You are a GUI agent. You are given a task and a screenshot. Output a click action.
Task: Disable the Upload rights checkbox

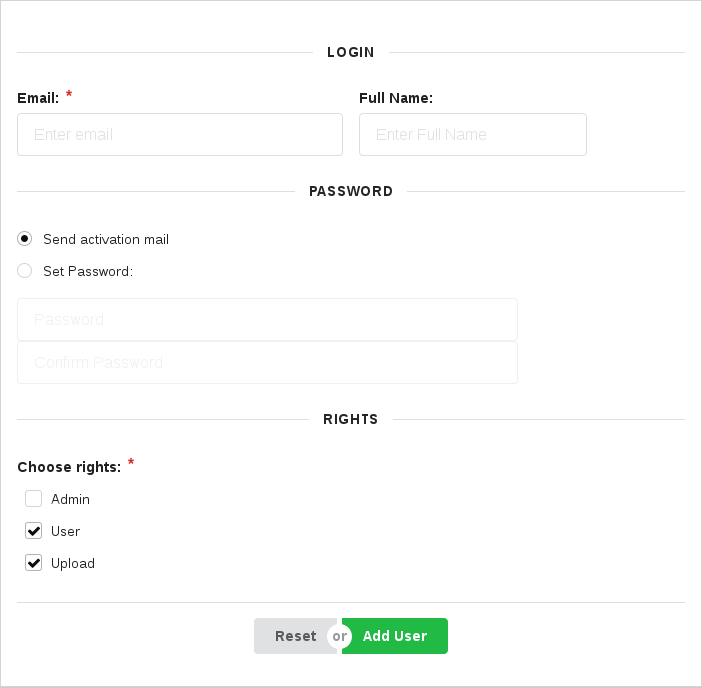click(x=34, y=563)
